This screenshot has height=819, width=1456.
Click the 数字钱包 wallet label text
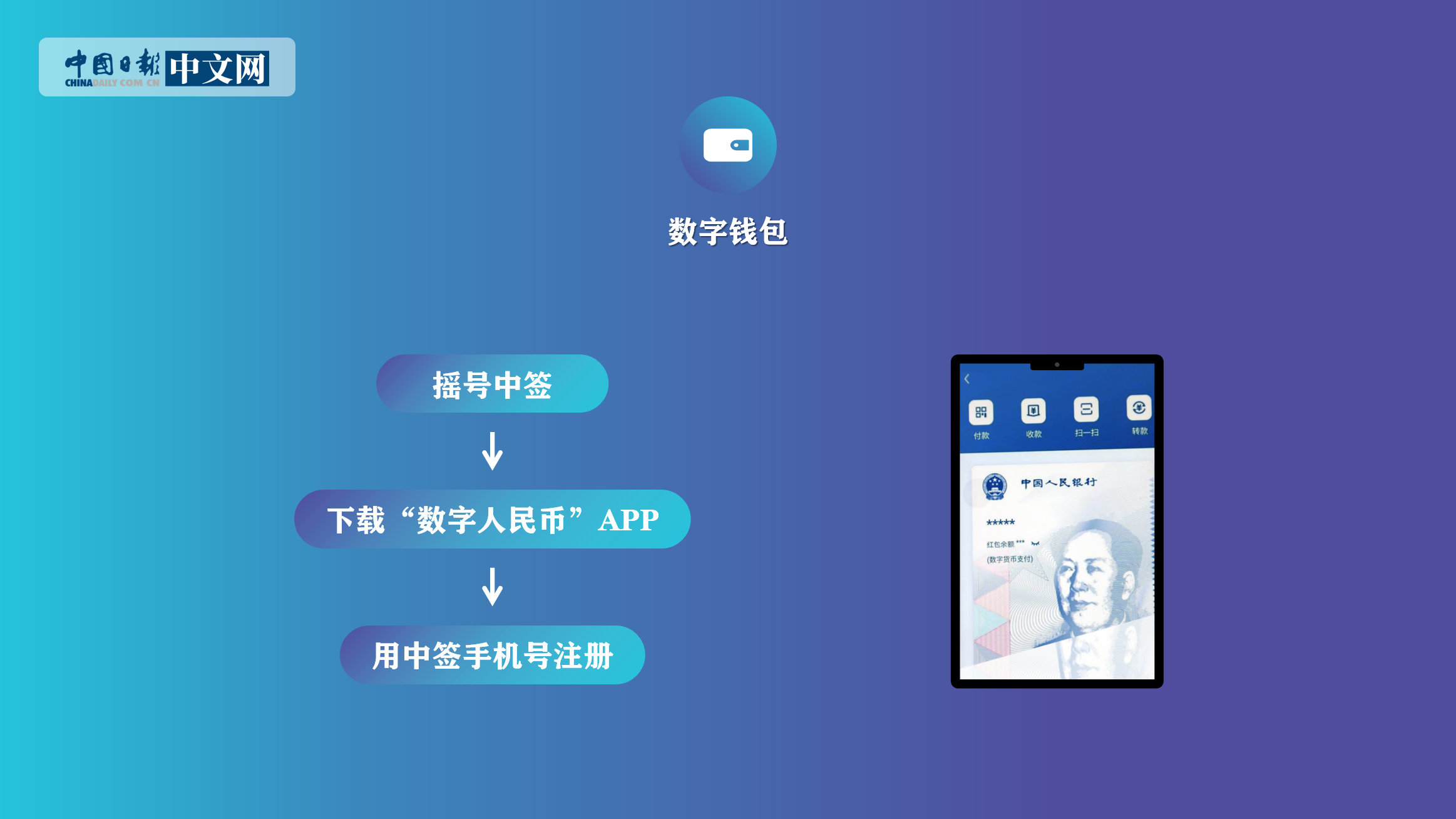tap(728, 231)
